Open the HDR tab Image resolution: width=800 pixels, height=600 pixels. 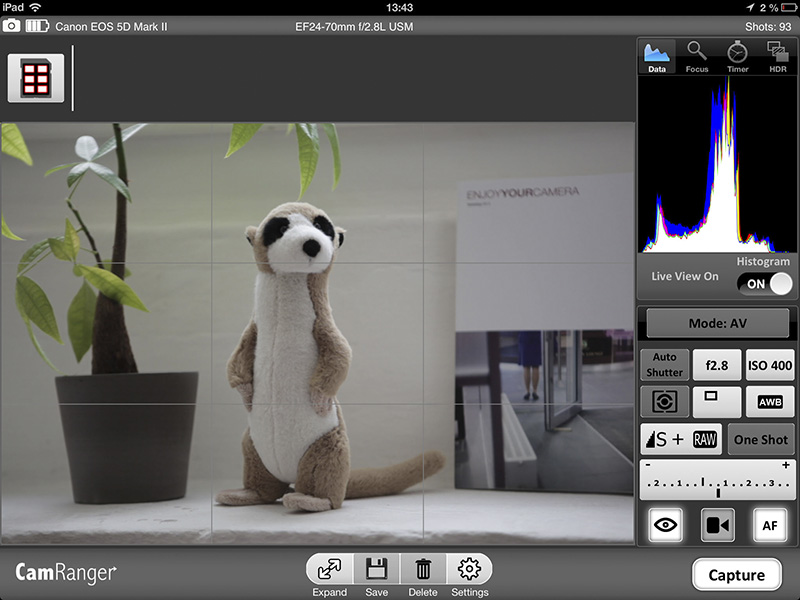tap(777, 57)
